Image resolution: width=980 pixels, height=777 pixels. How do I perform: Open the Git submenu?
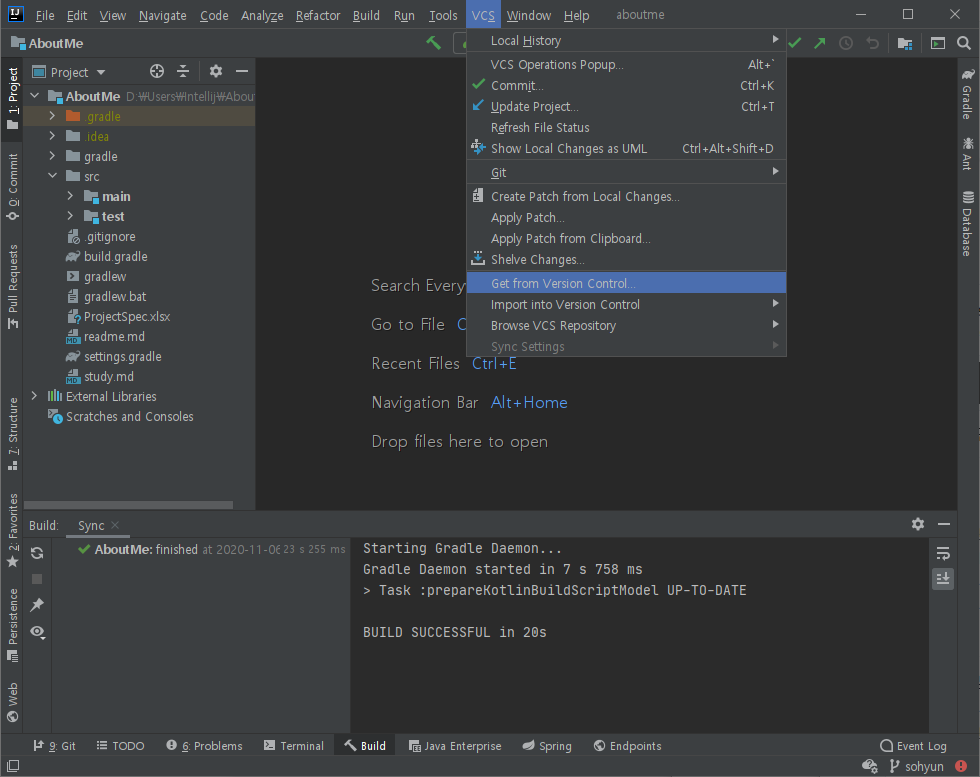coord(626,172)
